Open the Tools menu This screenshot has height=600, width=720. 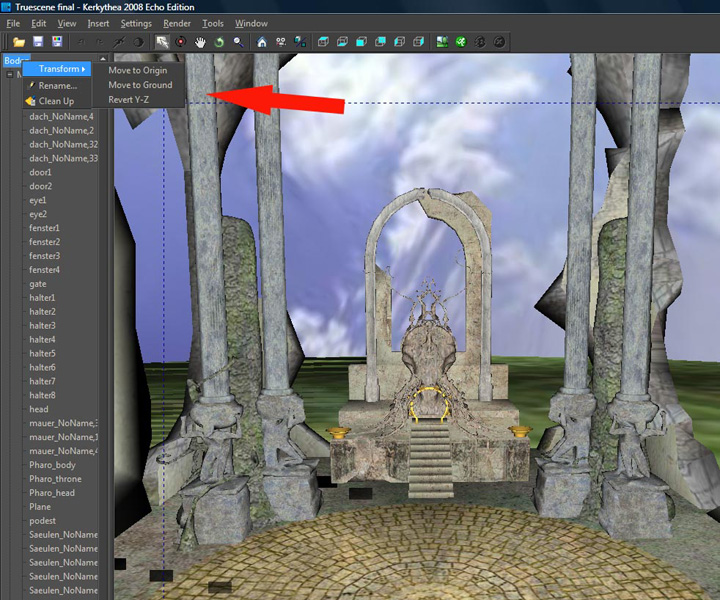213,23
